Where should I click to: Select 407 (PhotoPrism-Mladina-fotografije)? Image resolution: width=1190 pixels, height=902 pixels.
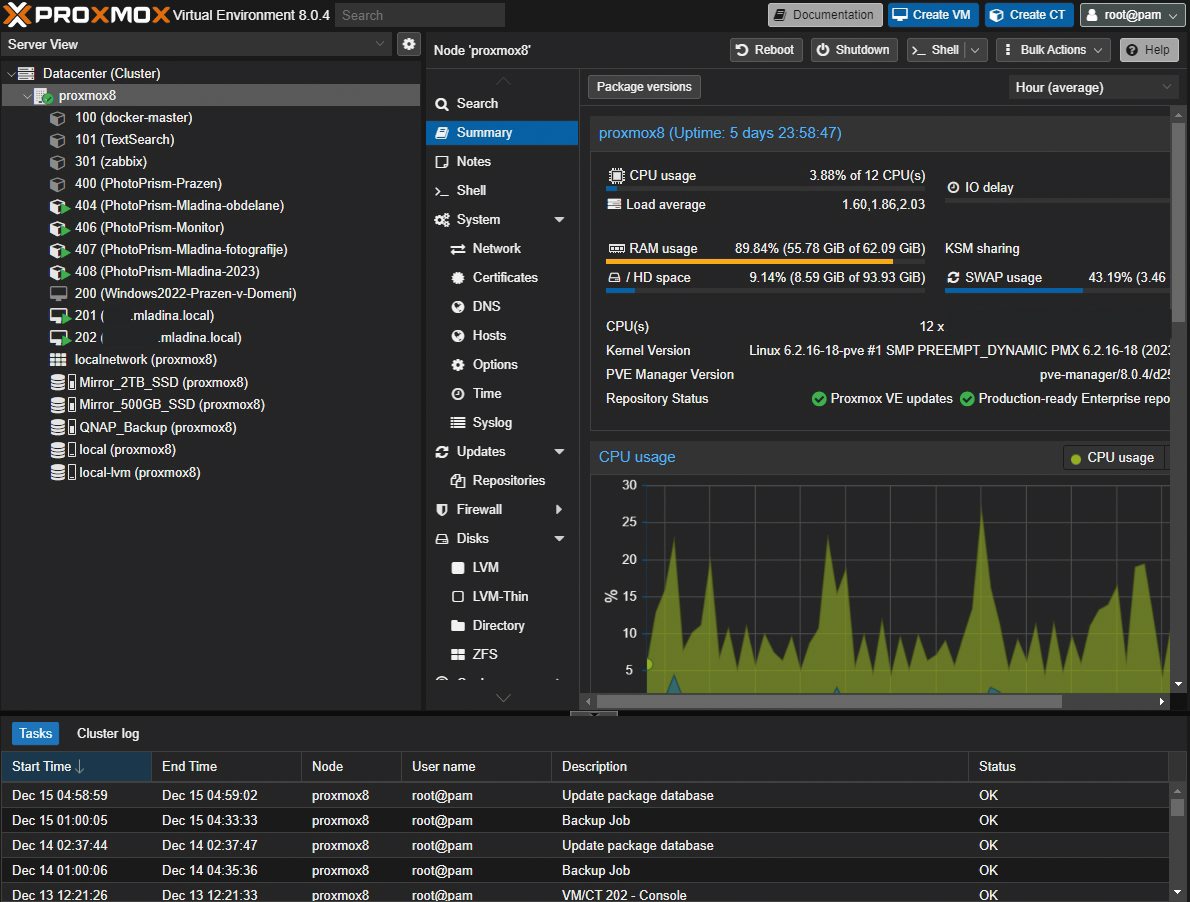pos(181,250)
